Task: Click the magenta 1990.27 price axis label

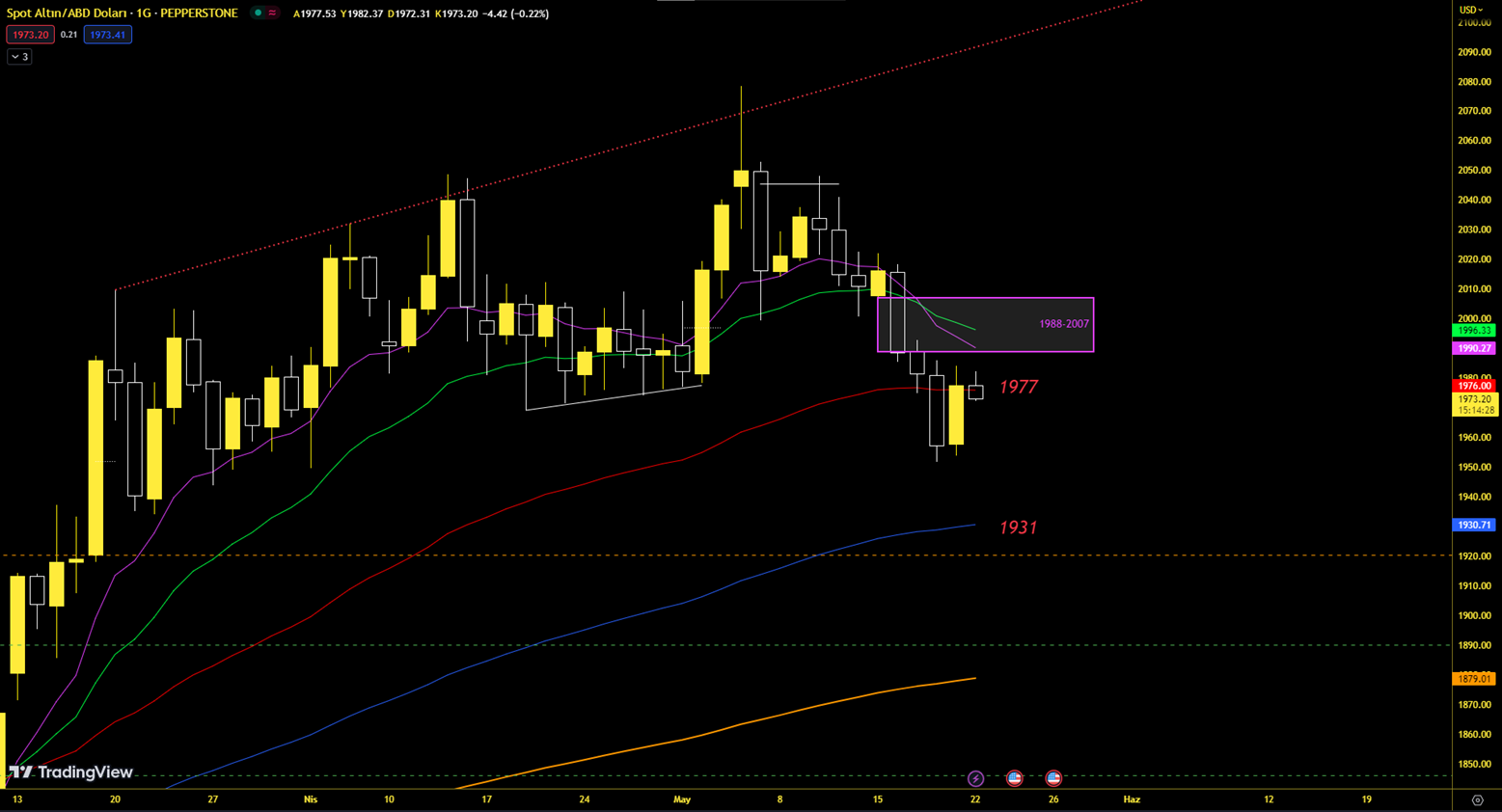Action: pyautogui.click(x=1474, y=348)
